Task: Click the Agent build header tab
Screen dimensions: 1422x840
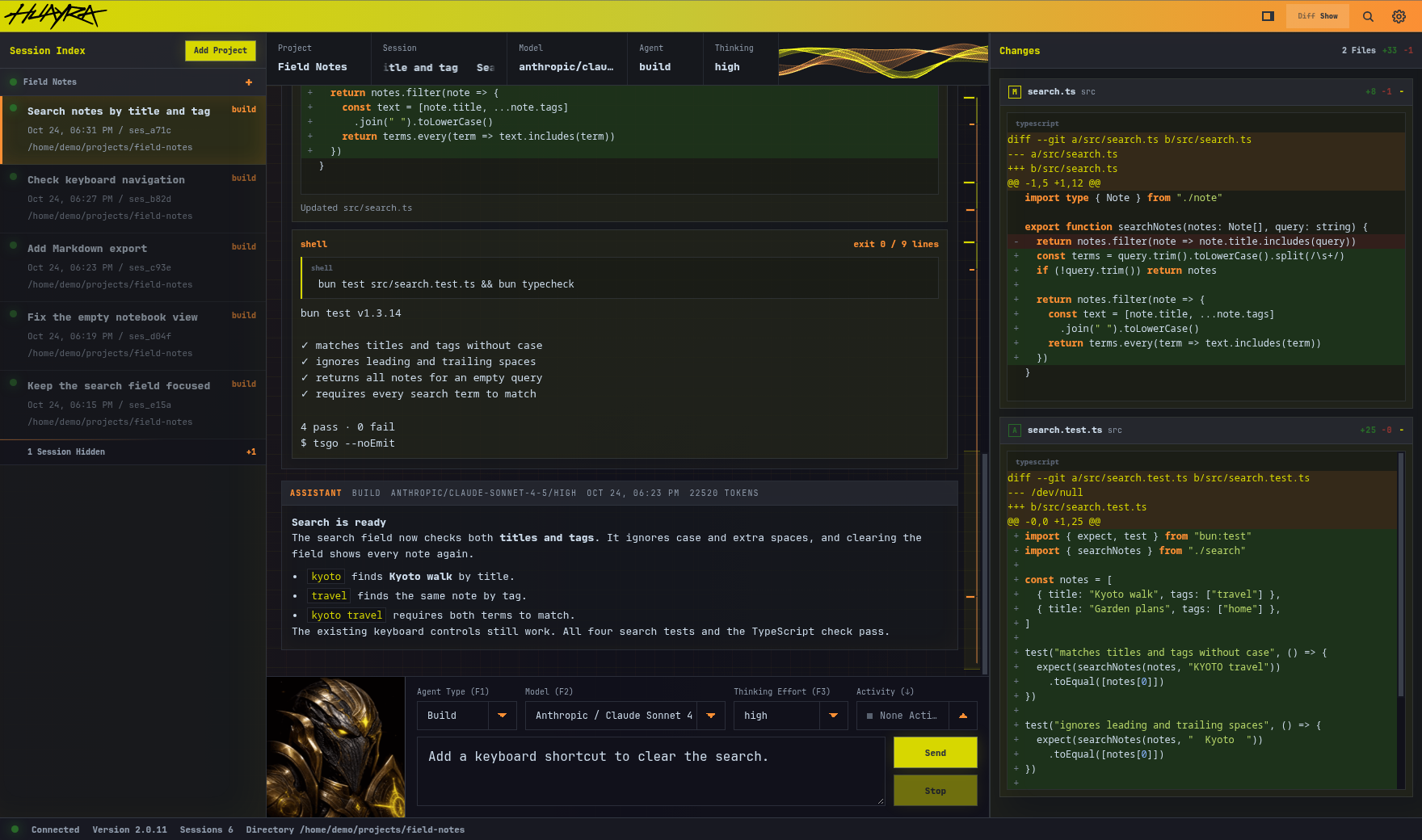Action: (x=665, y=59)
